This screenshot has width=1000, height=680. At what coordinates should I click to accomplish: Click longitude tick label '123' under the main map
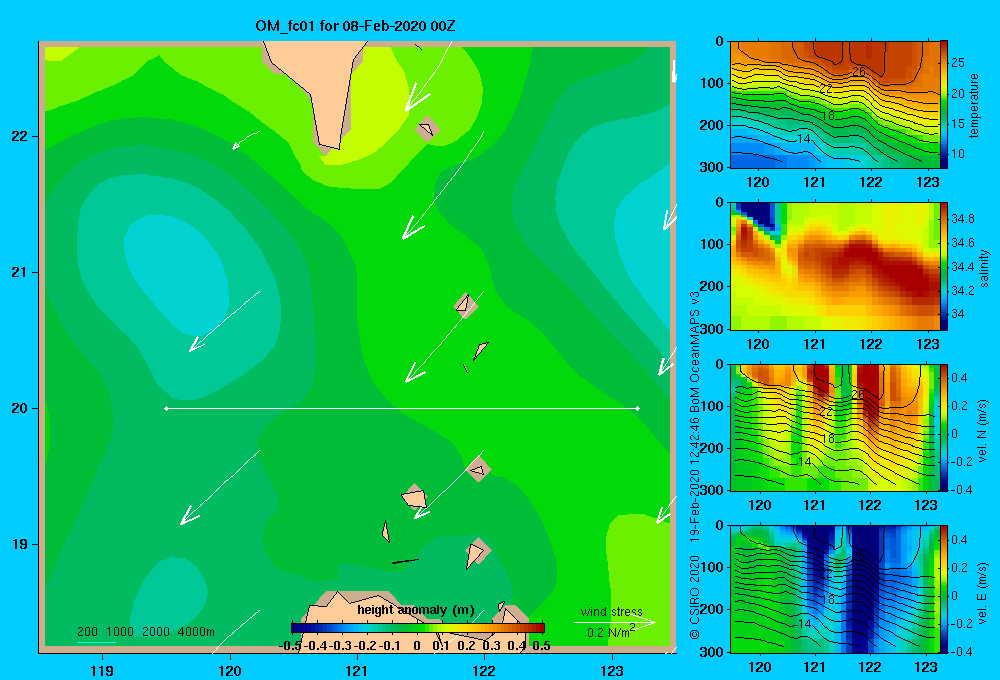pos(612,670)
